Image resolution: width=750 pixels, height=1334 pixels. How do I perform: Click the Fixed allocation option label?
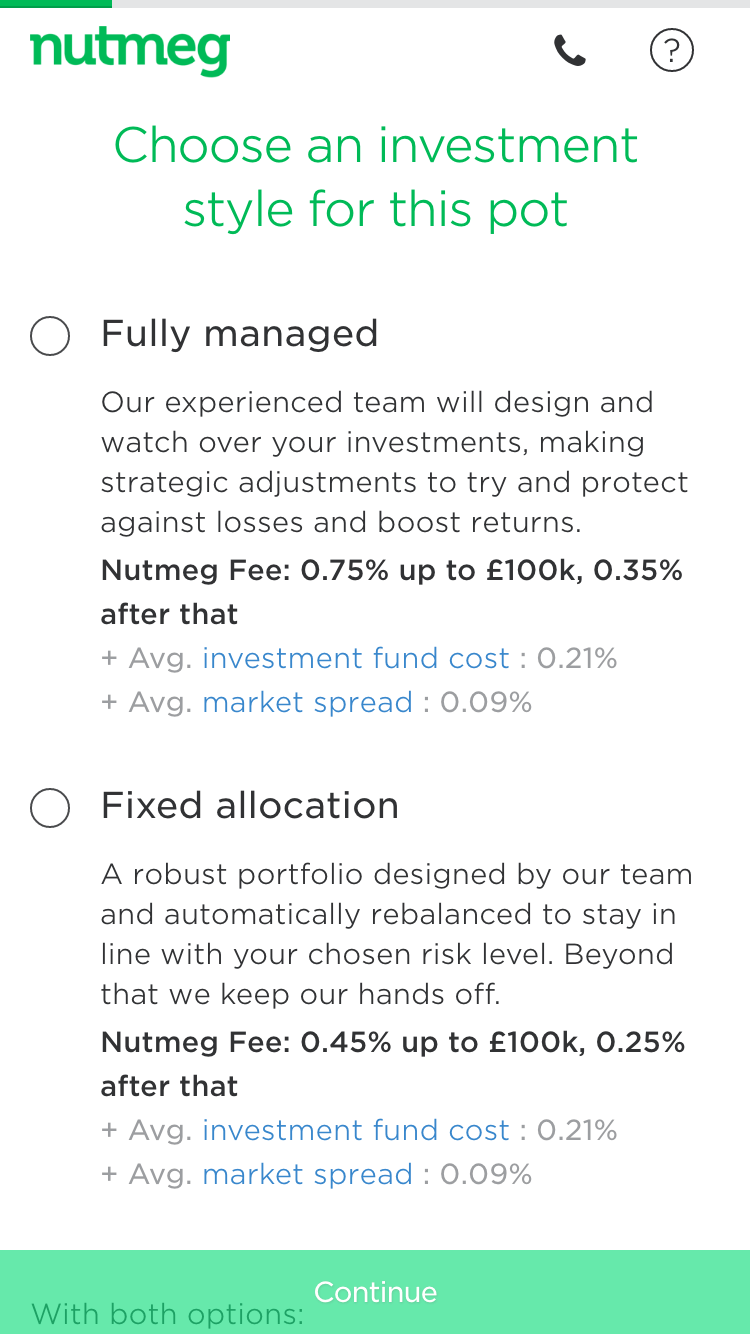(250, 806)
